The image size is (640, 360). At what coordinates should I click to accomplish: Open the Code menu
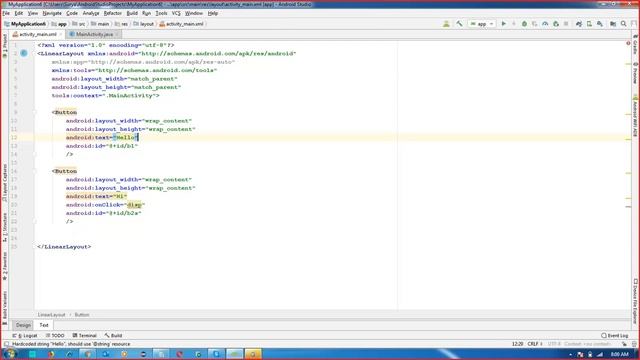pyautogui.click(x=72, y=13)
